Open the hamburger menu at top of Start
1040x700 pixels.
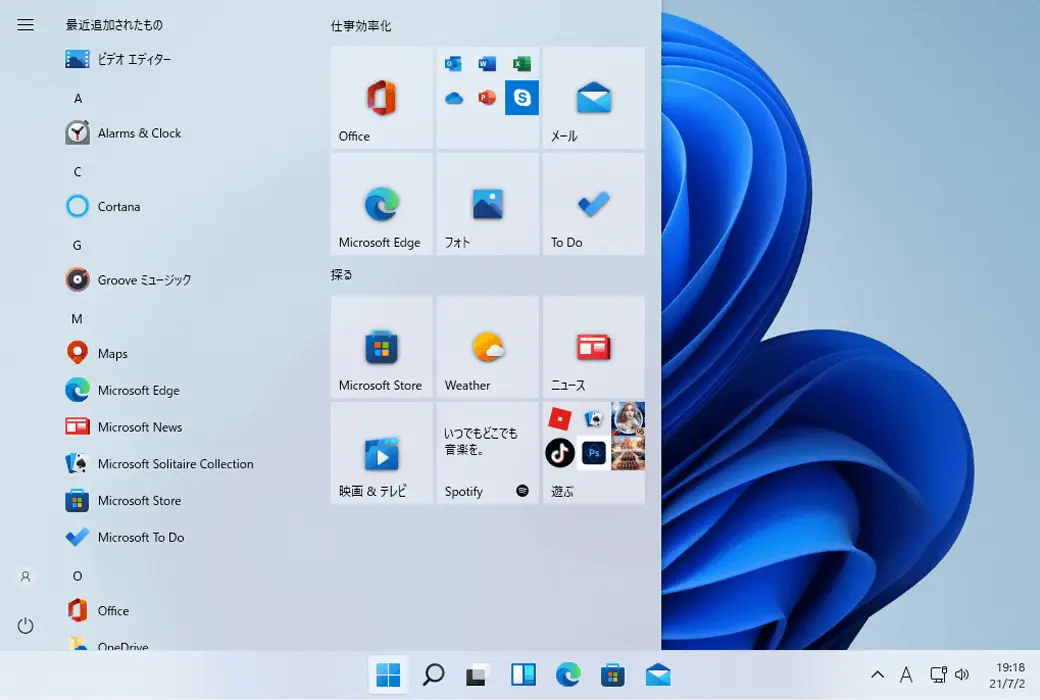25,25
